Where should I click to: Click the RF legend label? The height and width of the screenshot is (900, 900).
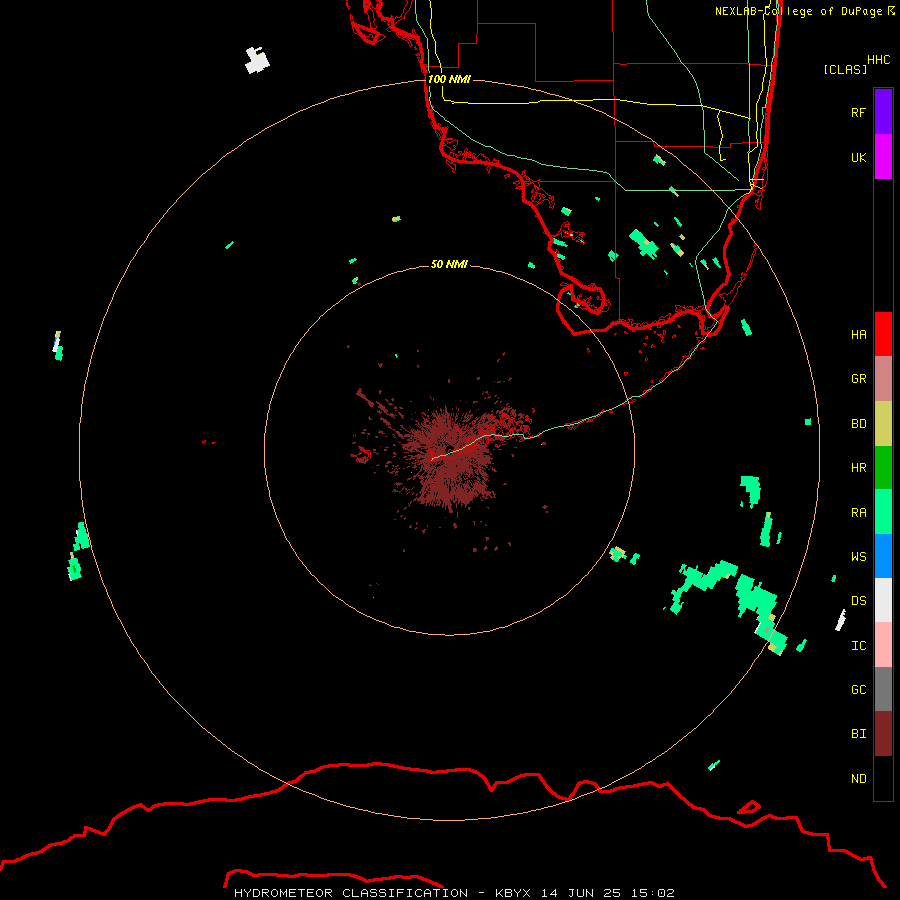tap(858, 112)
